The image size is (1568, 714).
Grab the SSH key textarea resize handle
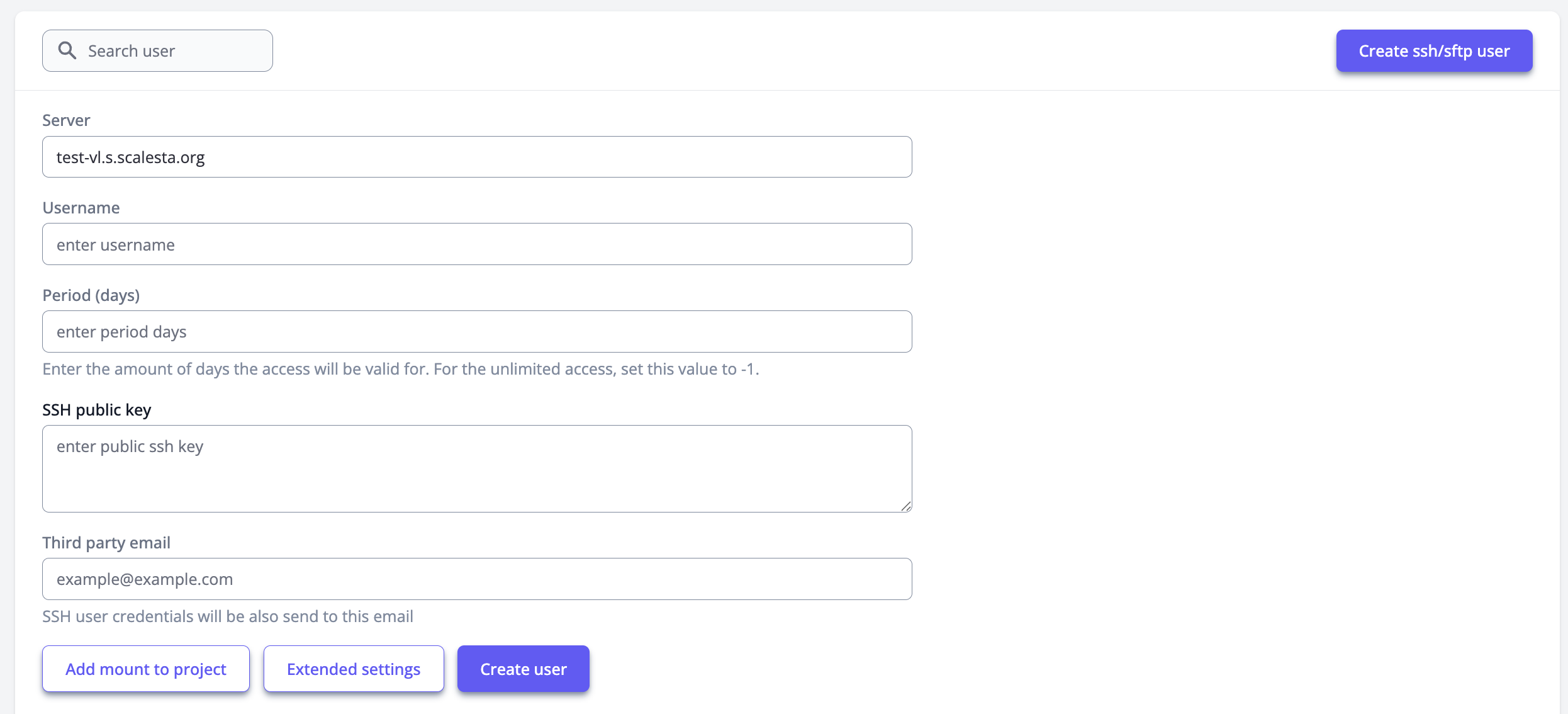[906, 506]
